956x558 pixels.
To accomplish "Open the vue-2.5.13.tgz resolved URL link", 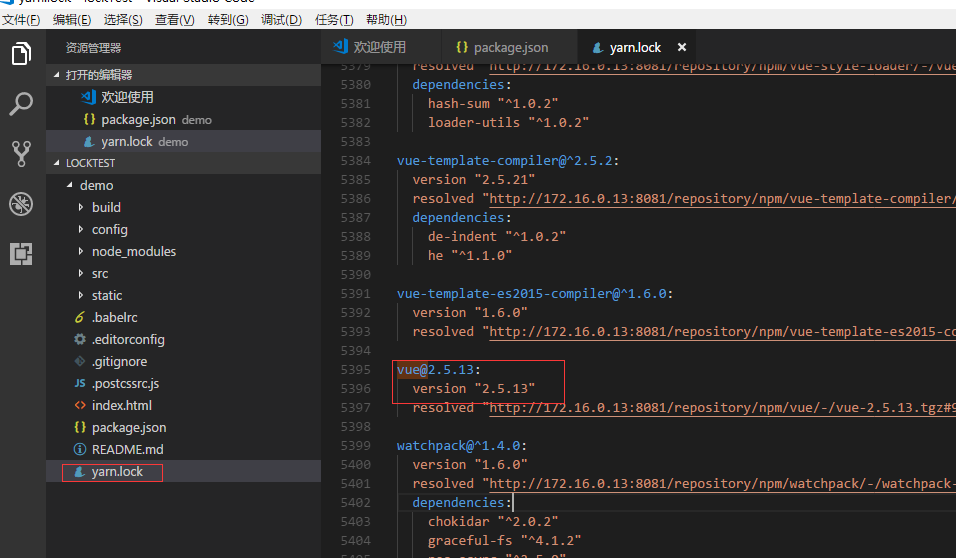I will click(x=722, y=407).
